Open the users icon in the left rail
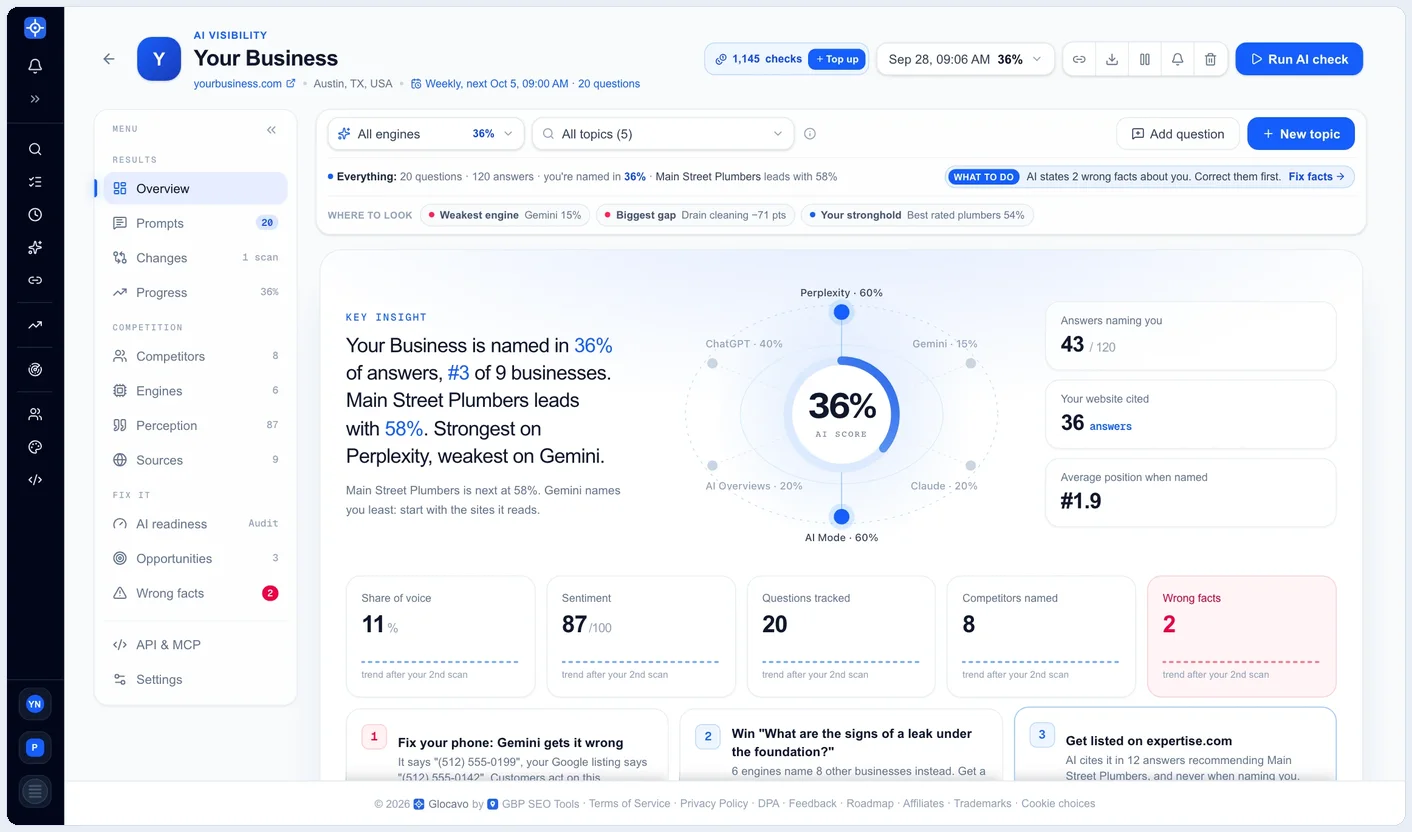This screenshot has width=1412, height=832. 35,414
